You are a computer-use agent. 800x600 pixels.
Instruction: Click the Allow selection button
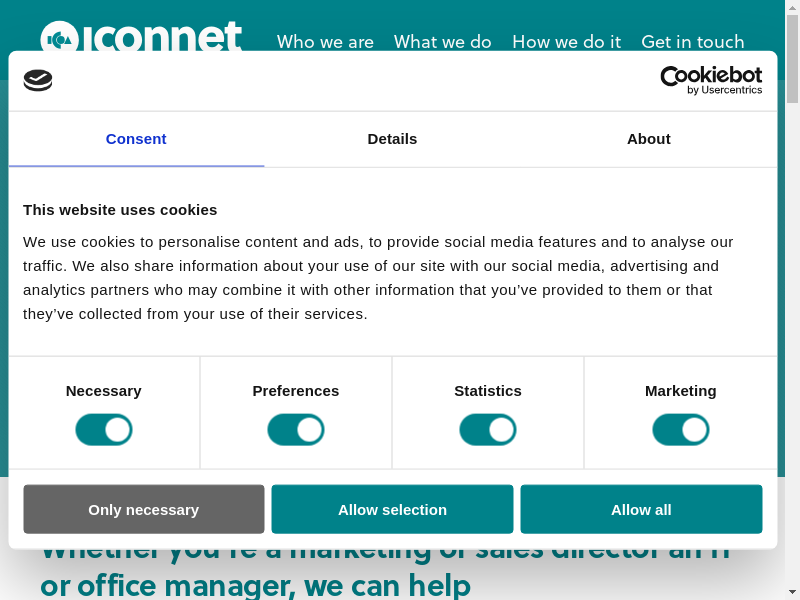pyautogui.click(x=392, y=509)
